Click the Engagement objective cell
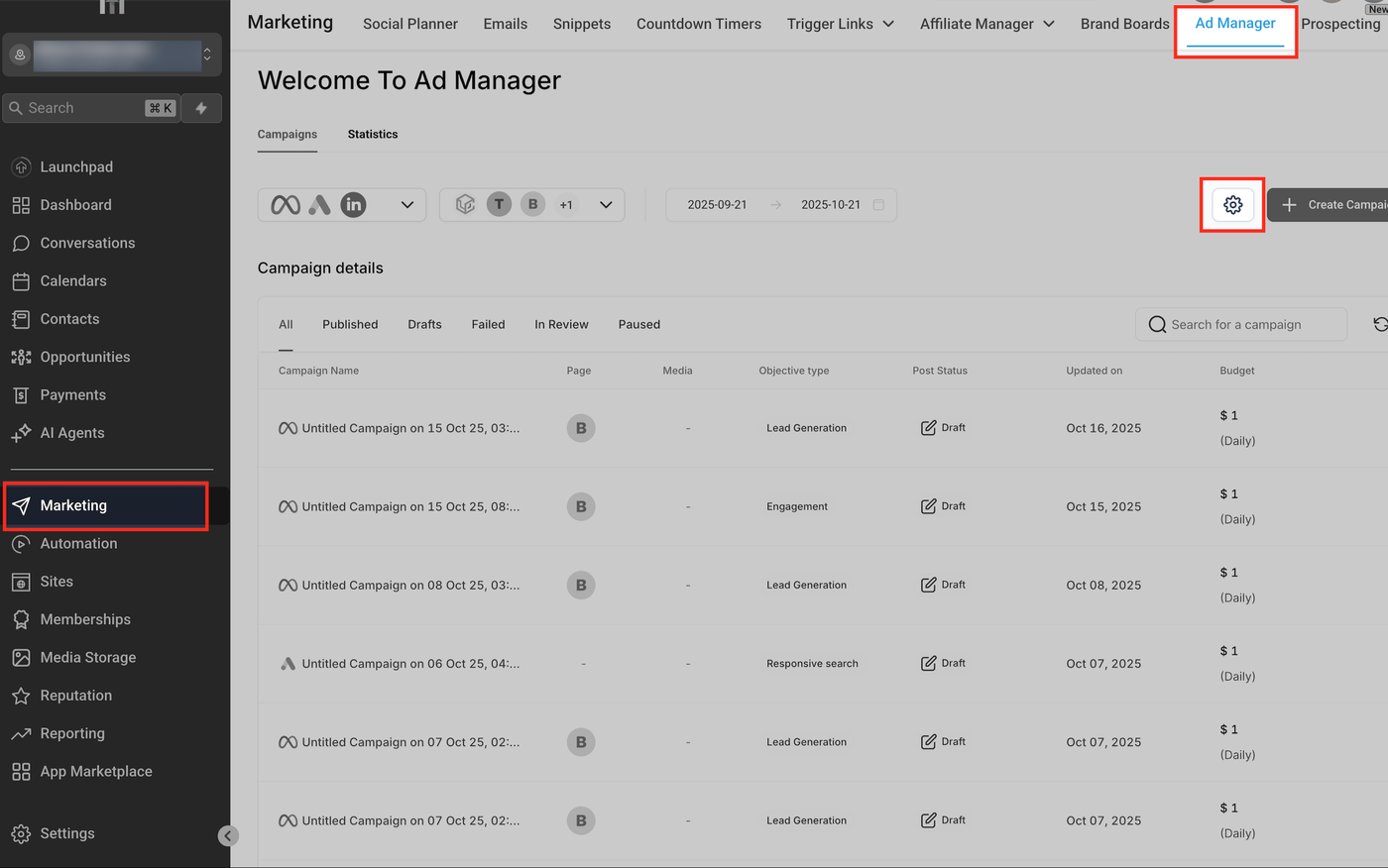Screen dimensions: 1388x868 tap(797, 506)
